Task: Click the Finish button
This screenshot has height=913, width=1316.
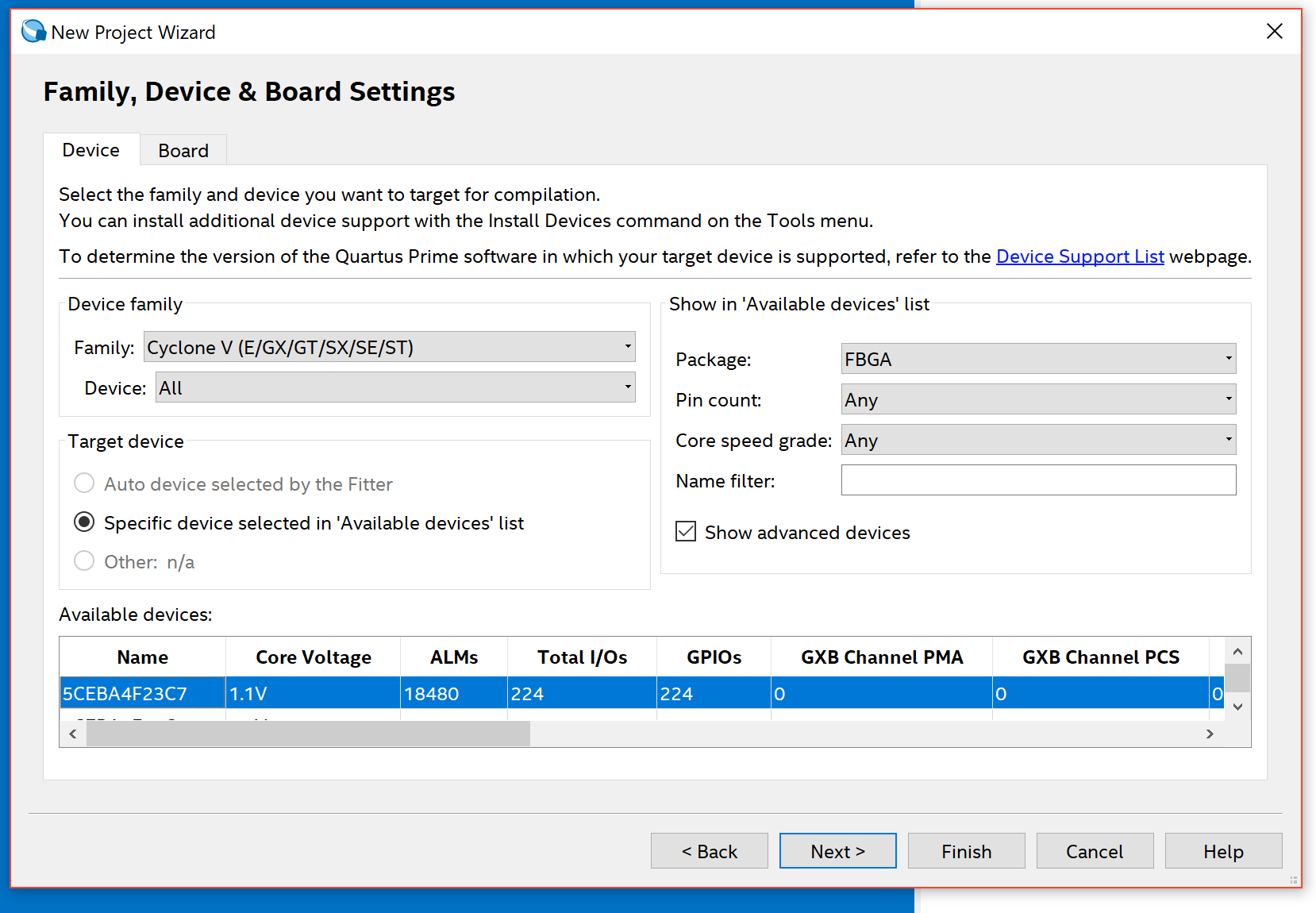Action: (x=967, y=851)
